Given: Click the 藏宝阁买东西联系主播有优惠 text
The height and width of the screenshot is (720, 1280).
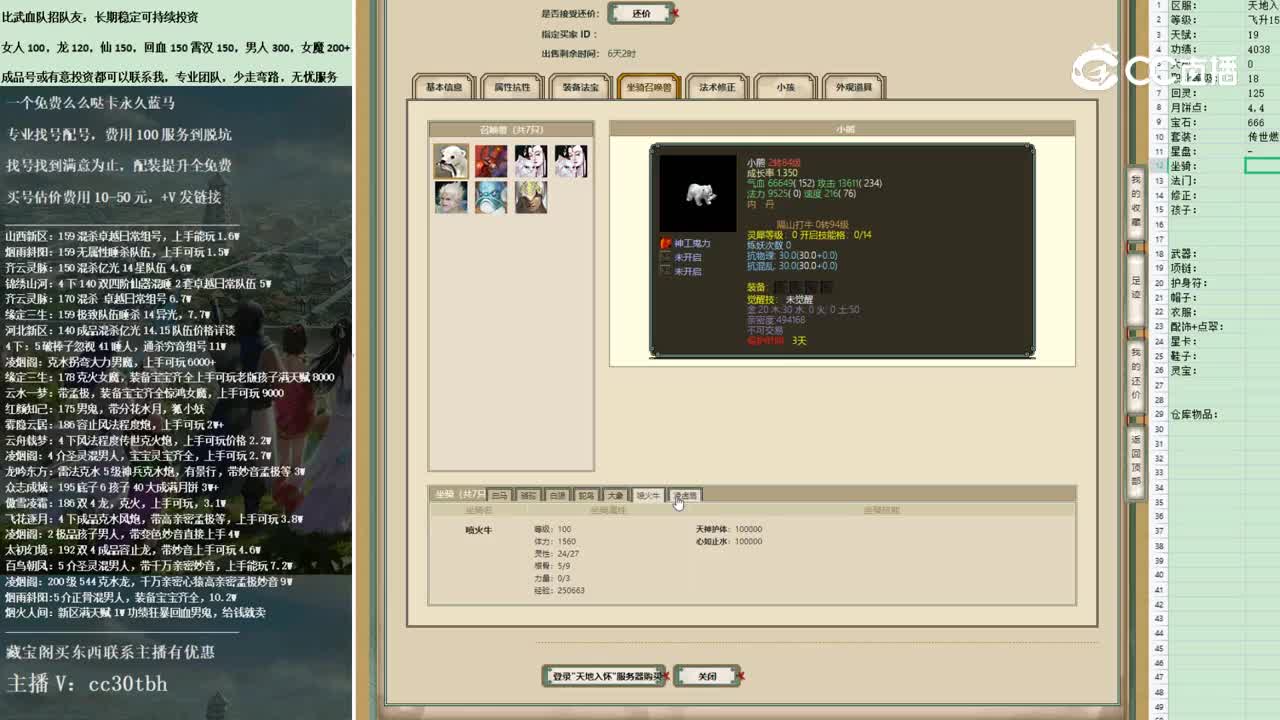Looking at the screenshot, I should 110,652.
